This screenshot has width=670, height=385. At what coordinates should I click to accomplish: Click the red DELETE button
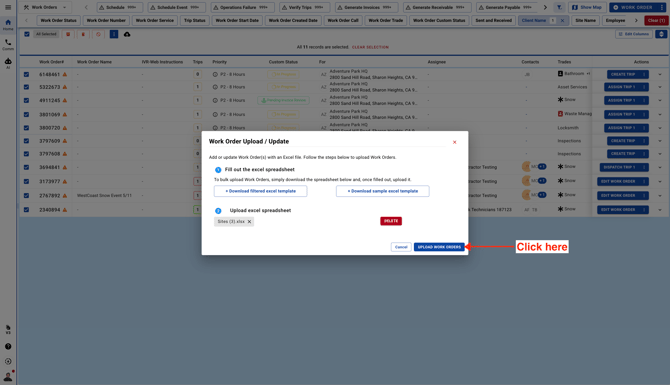point(391,221)
